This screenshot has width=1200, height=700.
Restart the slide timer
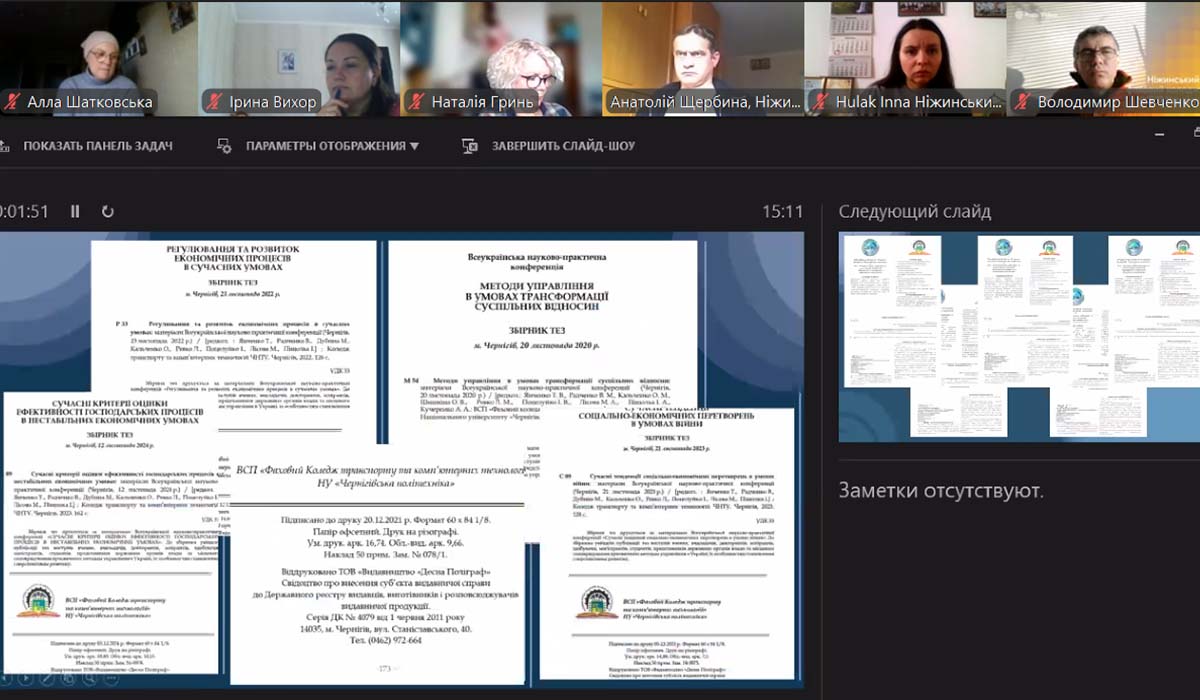coord(107,211)
